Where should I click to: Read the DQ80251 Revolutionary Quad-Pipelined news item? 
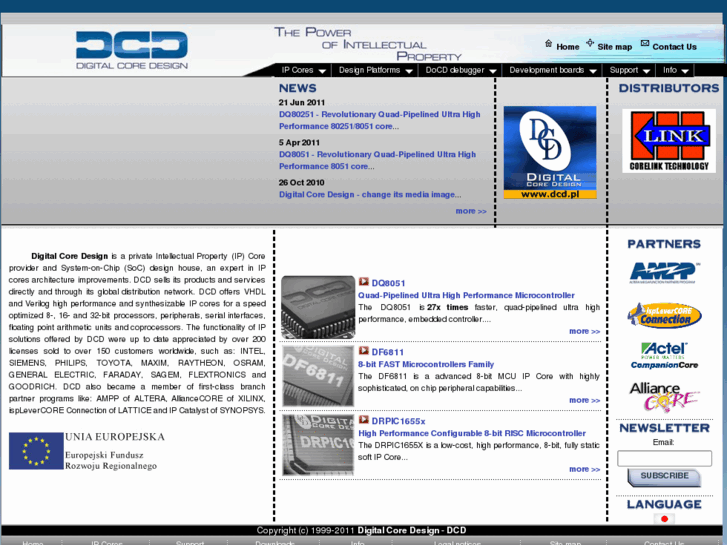click(379, 120)
